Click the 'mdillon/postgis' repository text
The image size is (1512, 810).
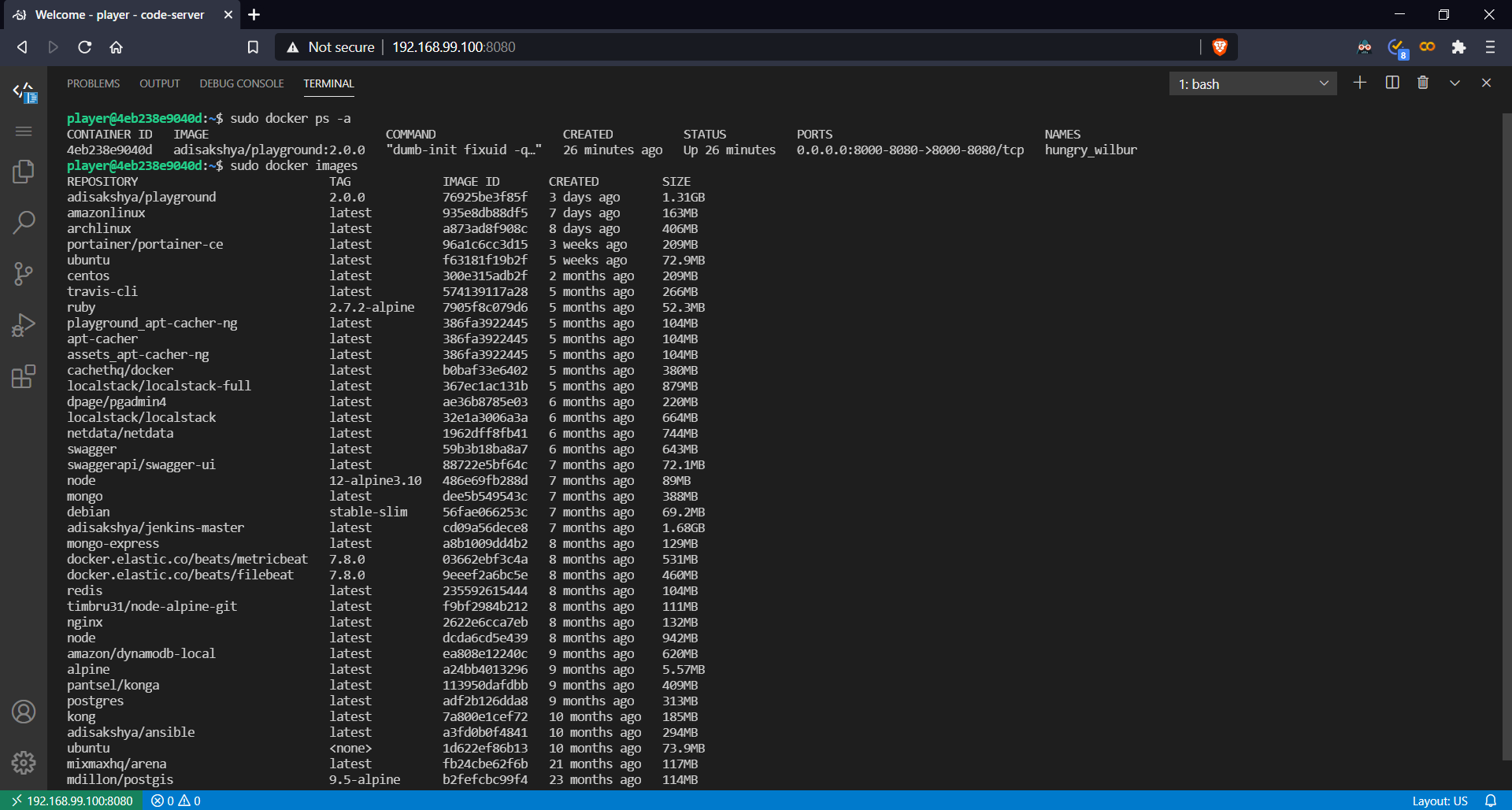pos(120,779)
